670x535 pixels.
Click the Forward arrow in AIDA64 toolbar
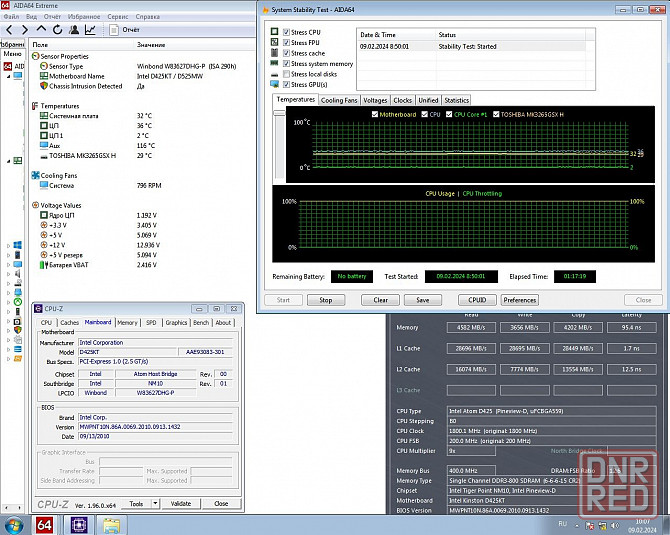[x=25, y=30]
